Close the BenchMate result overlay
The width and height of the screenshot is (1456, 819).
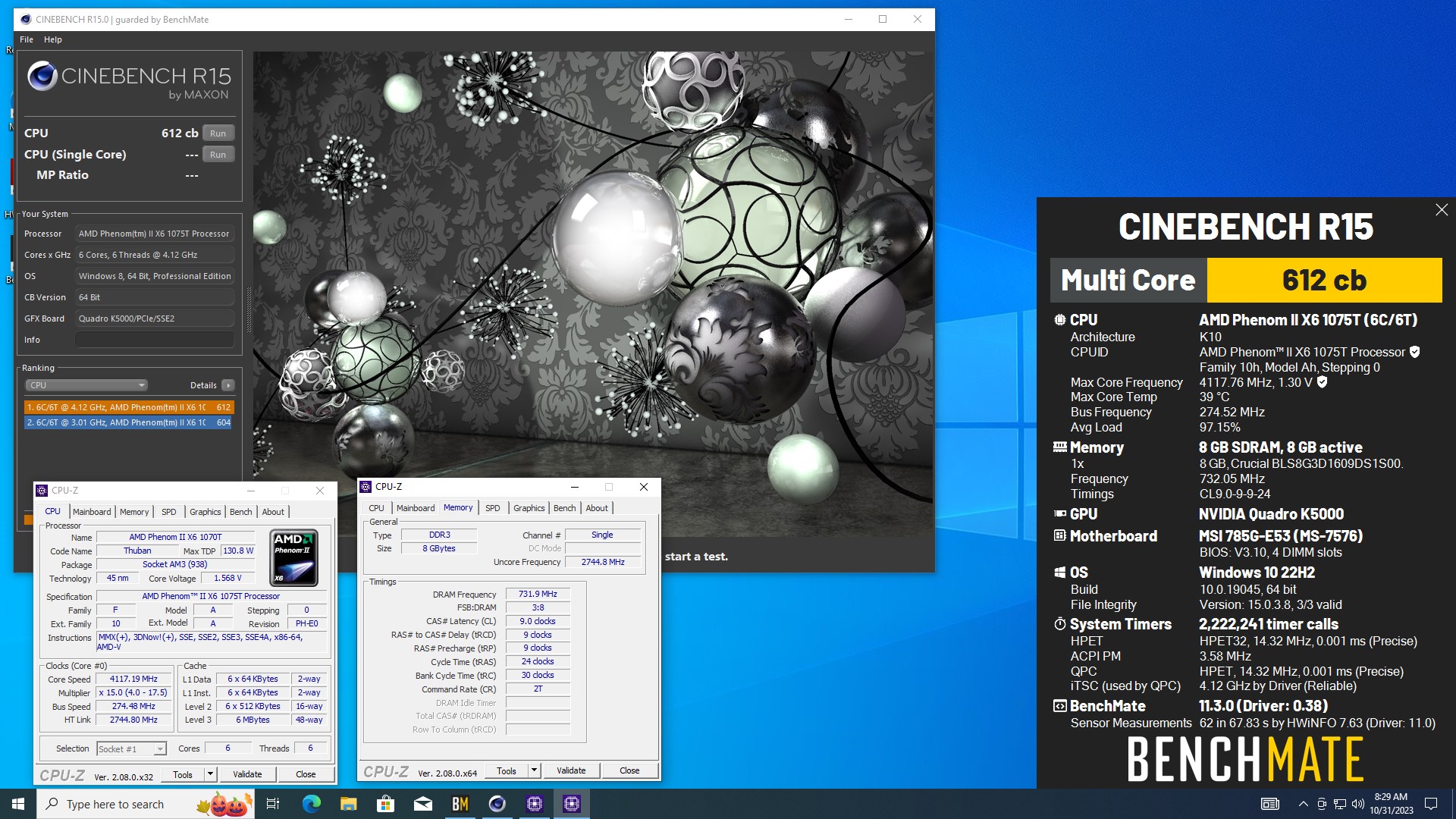[1442, 210]
